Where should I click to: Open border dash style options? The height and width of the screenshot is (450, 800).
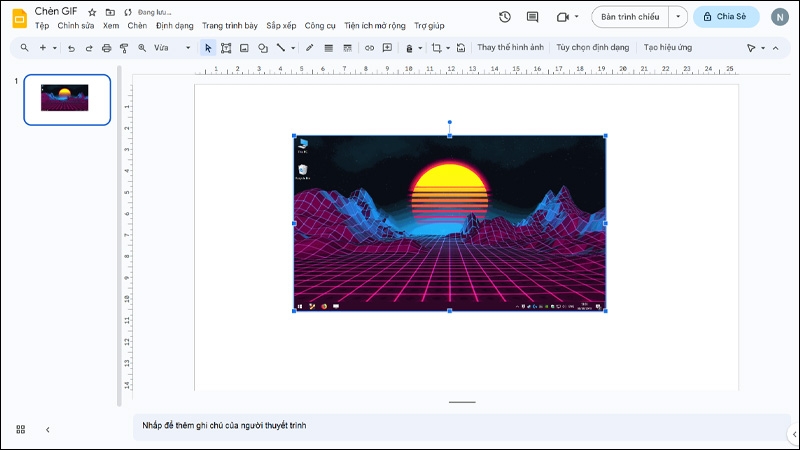347,48
